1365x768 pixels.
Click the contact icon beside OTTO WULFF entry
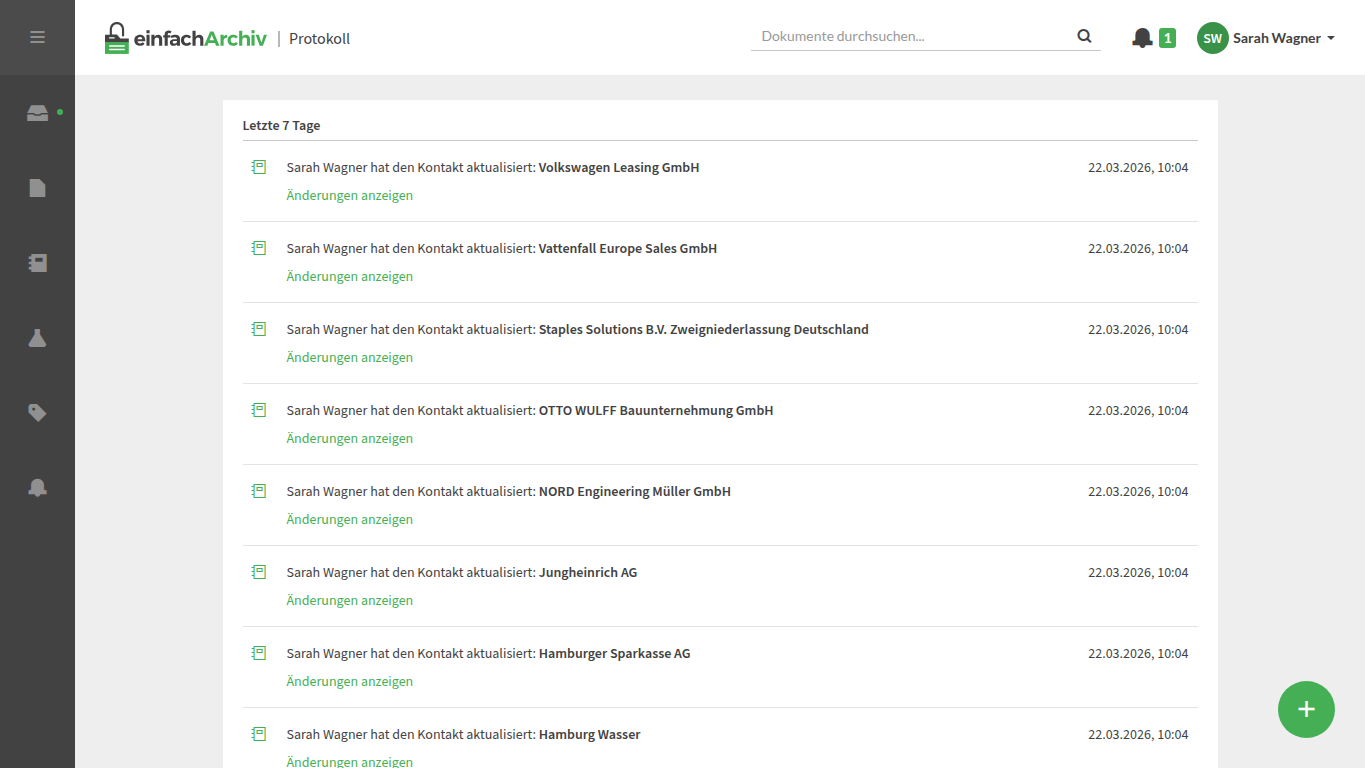(x=259, y=410)
